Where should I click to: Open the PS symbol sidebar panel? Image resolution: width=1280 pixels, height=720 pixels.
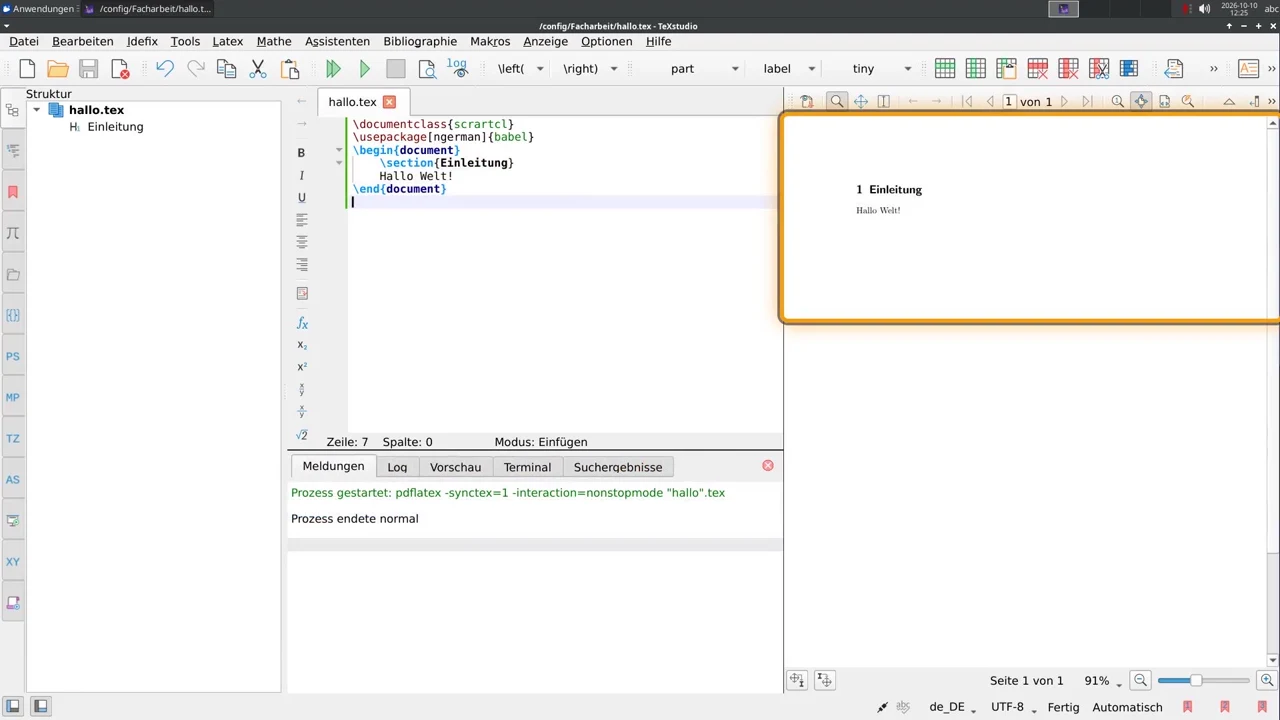coord(13,356)
